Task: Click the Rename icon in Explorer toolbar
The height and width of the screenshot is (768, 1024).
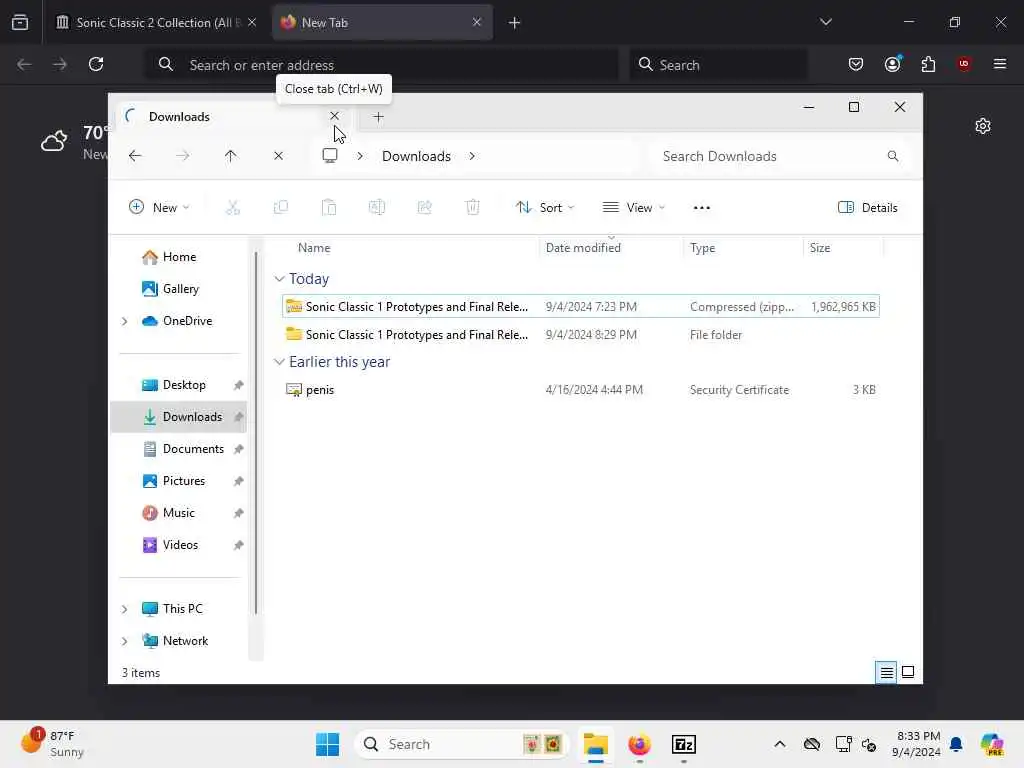Action: point(377,208)
